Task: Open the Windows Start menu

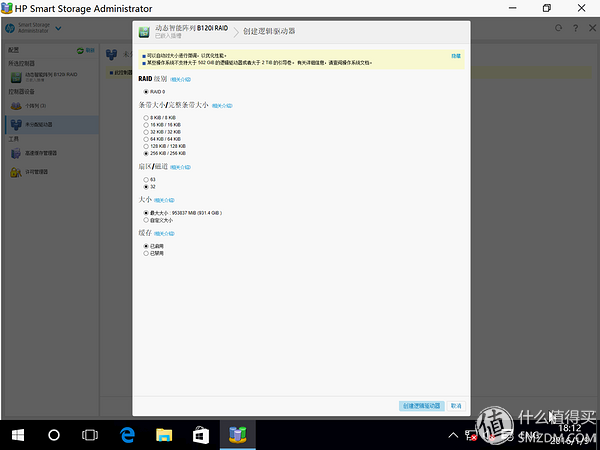Action: click(x=18, y=435)
